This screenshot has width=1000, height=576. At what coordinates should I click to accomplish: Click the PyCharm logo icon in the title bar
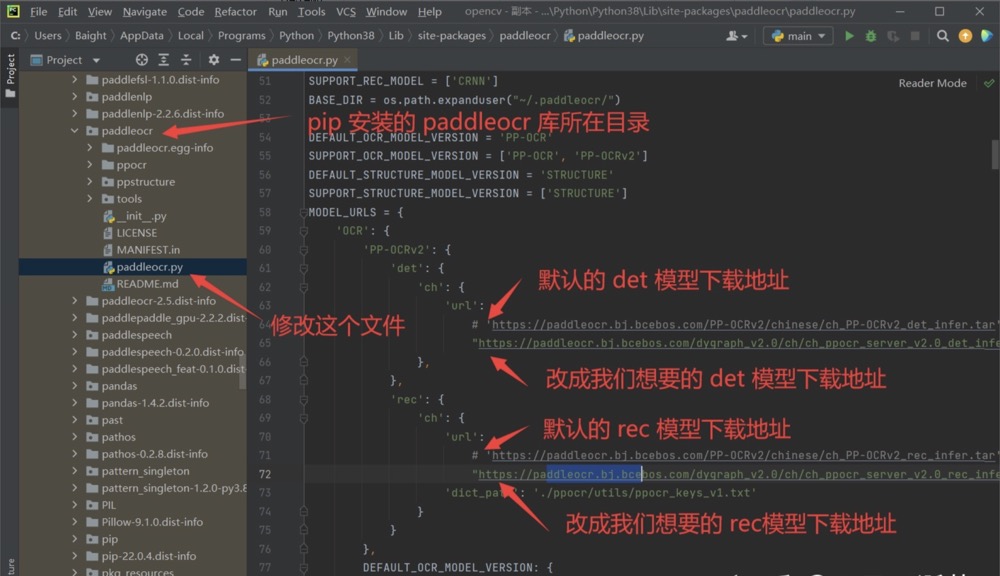coord(13,11)
